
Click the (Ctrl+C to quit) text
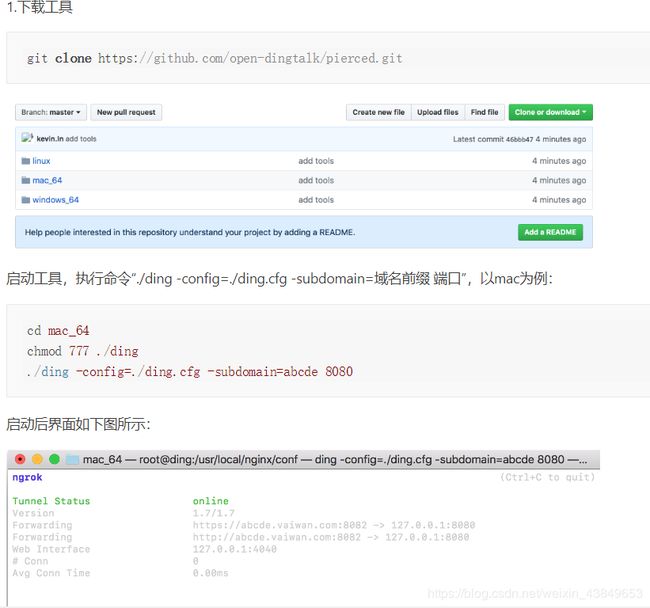click(x=547, y=477)
